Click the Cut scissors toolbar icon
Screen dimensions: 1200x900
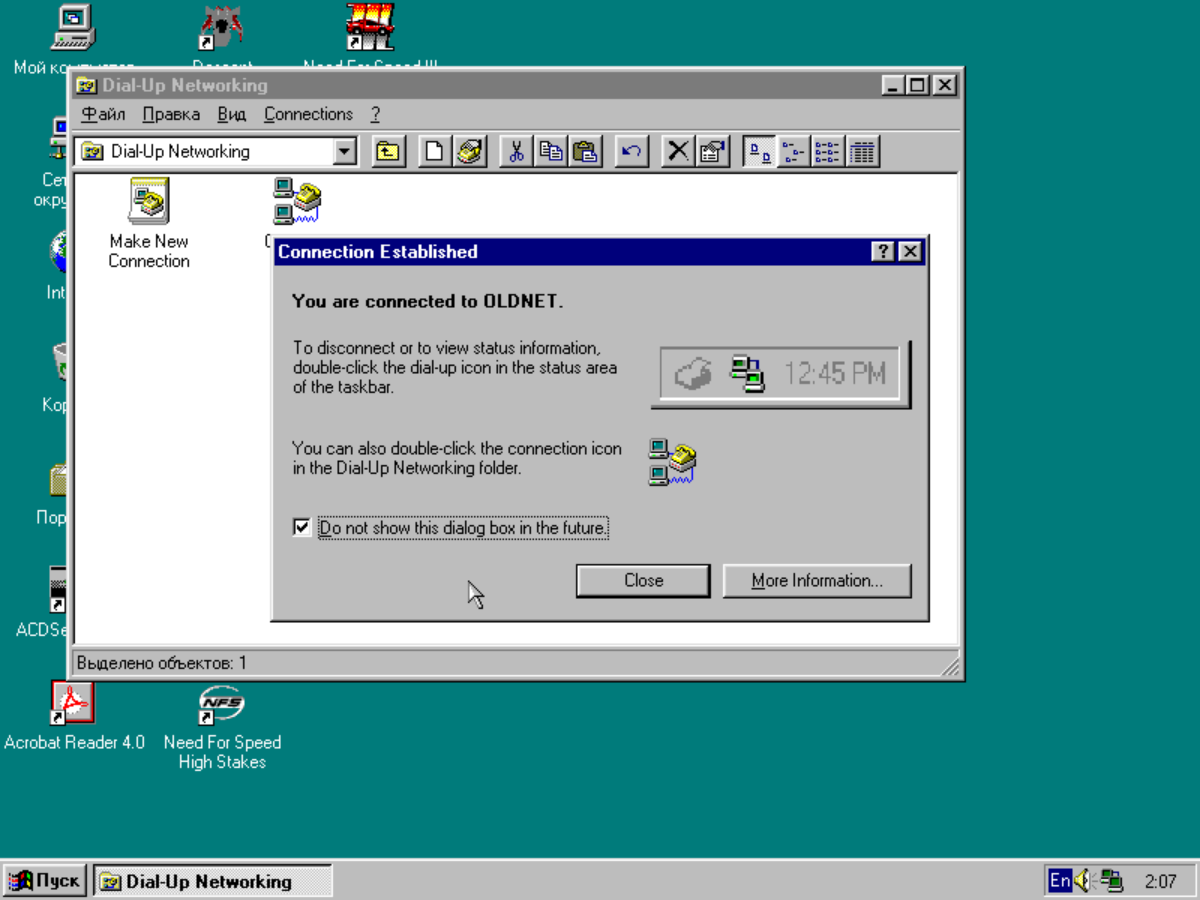coord(516,152)
